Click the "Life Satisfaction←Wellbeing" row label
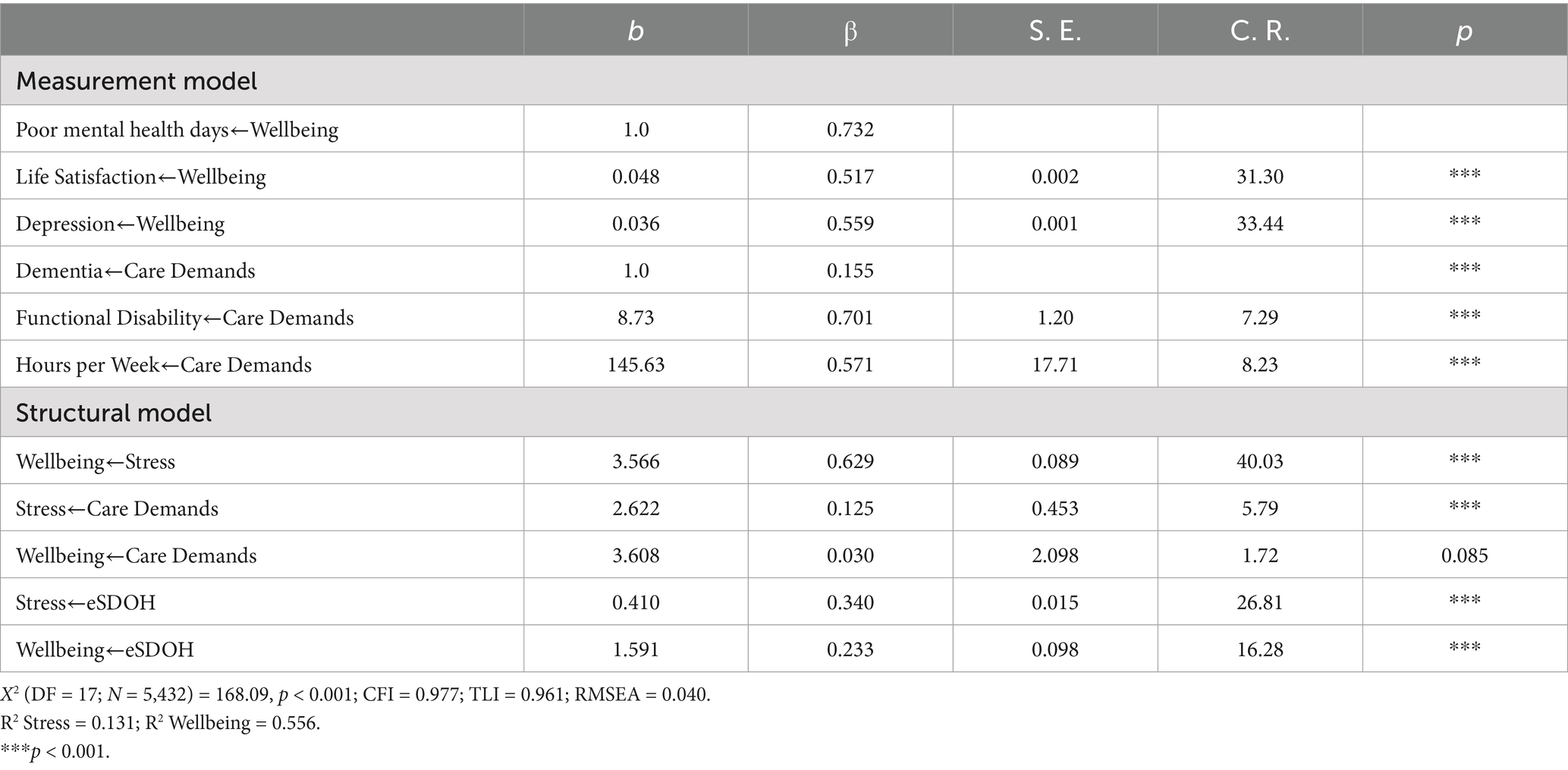Viewport: 1568px width, 770px height. point(141,177)
